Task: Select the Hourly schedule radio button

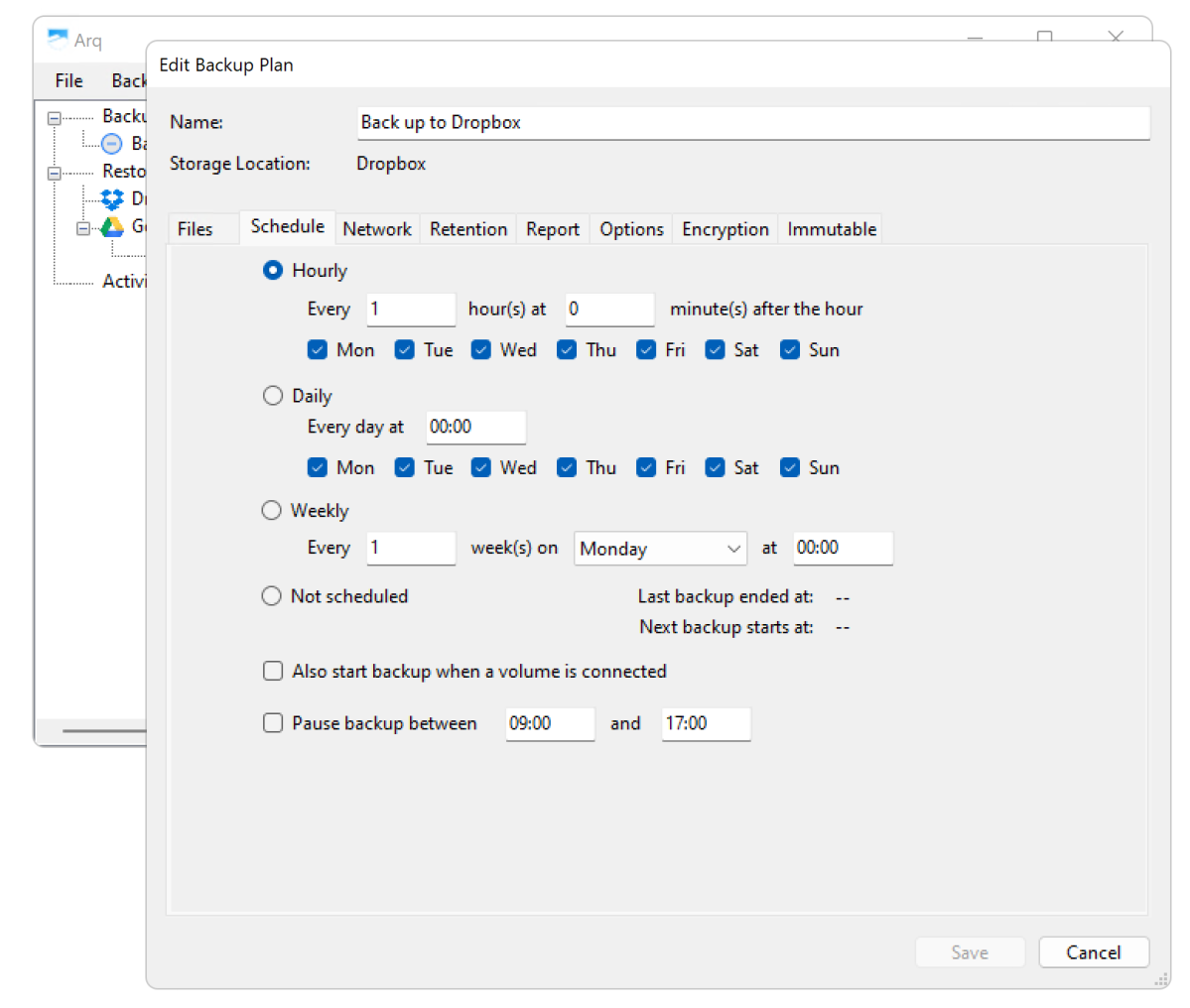Action: click(x=273, y=271)
